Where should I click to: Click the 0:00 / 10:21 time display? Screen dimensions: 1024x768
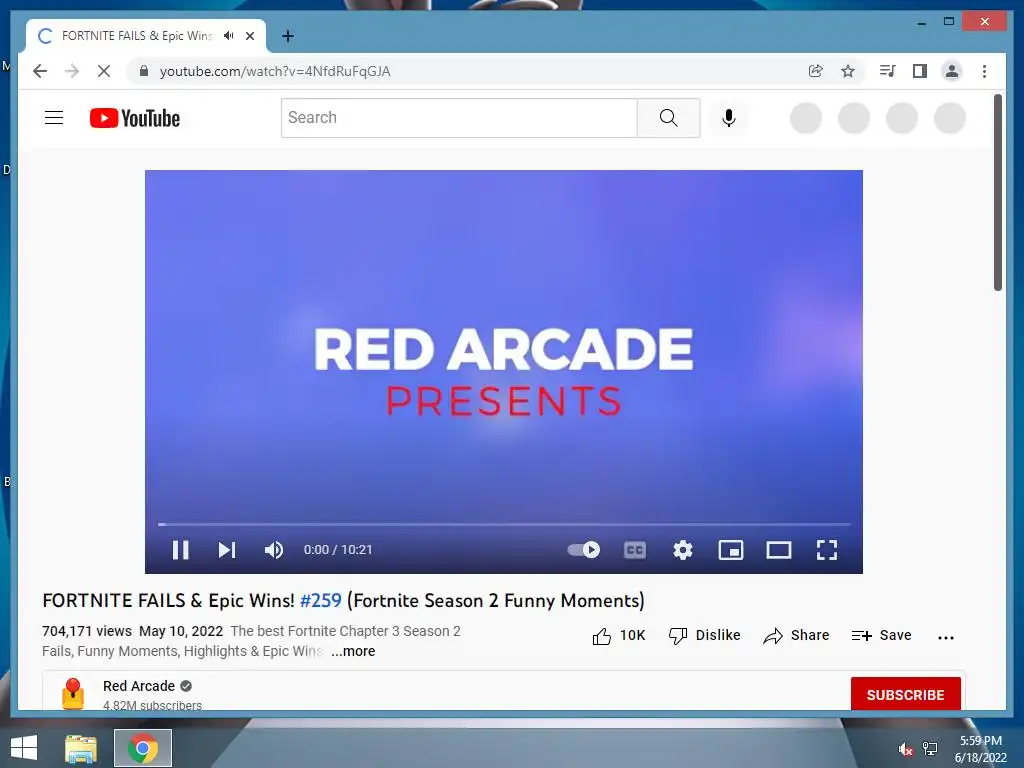pos(338,550)
